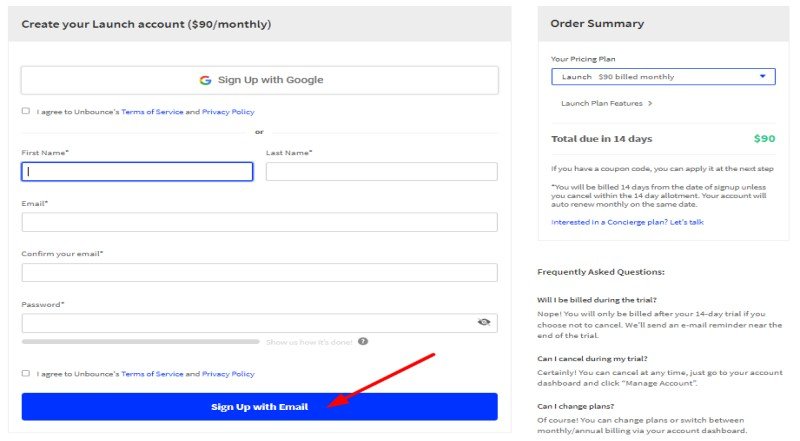Click the $90 total amount
This screenshot has height=441, width=800.
click(x=764, y=138)
